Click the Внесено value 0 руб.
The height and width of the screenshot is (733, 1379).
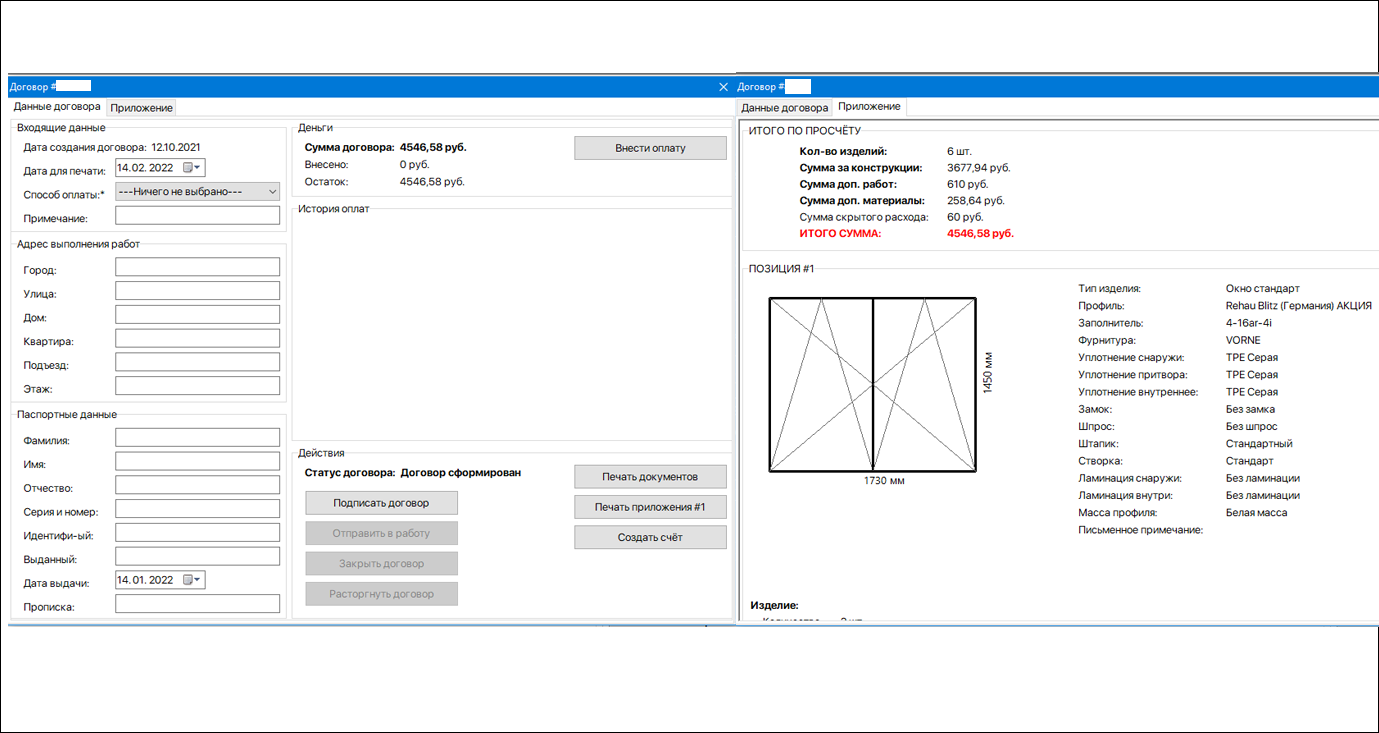coord(414,164)
